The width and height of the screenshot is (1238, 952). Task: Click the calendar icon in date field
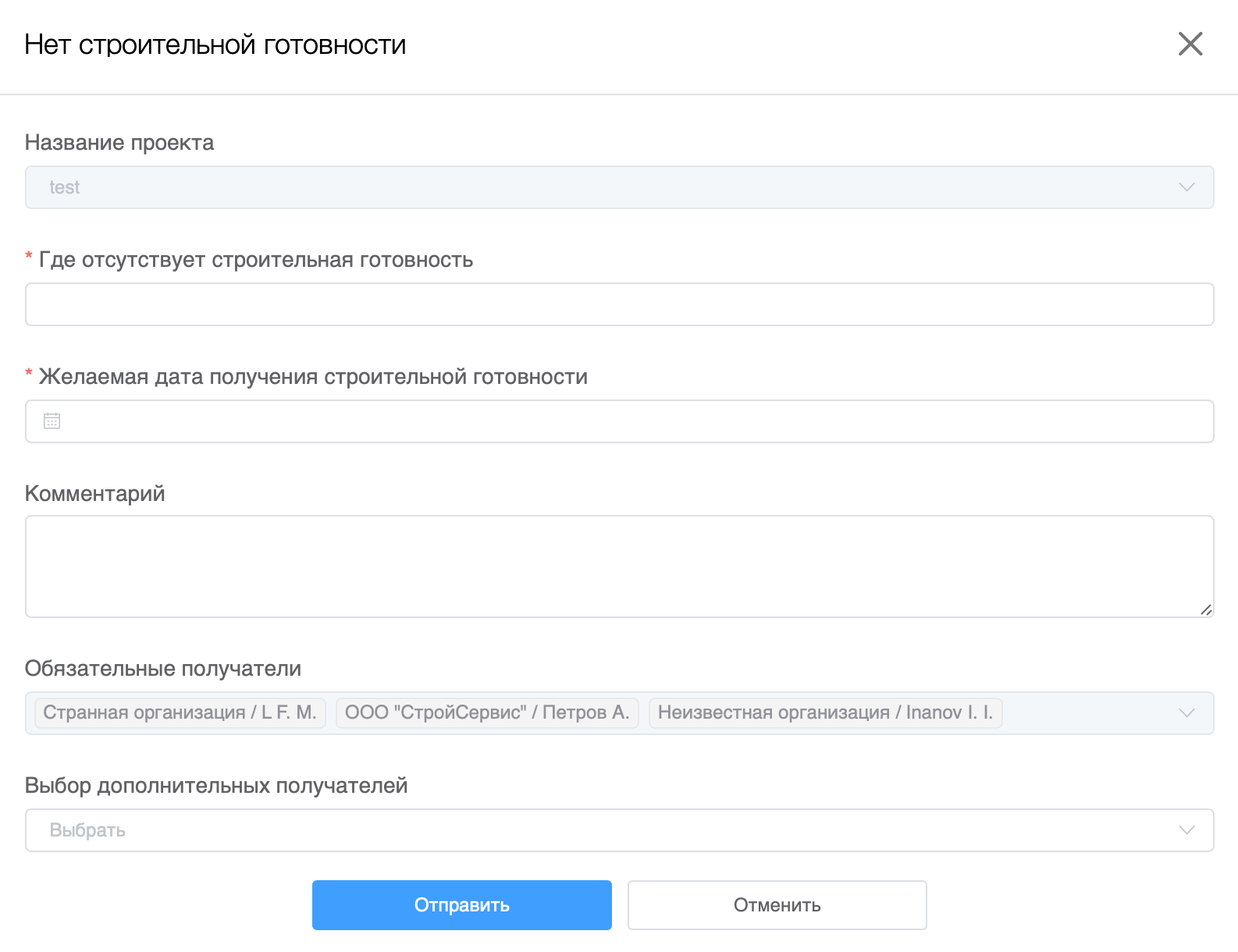coord(52,421)
